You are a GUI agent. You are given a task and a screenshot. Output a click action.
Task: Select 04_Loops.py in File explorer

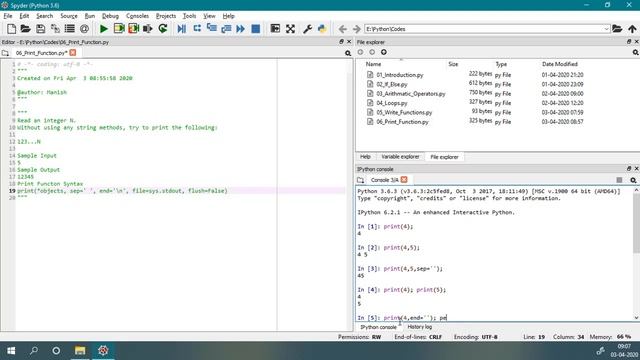(x=391, y=103)
